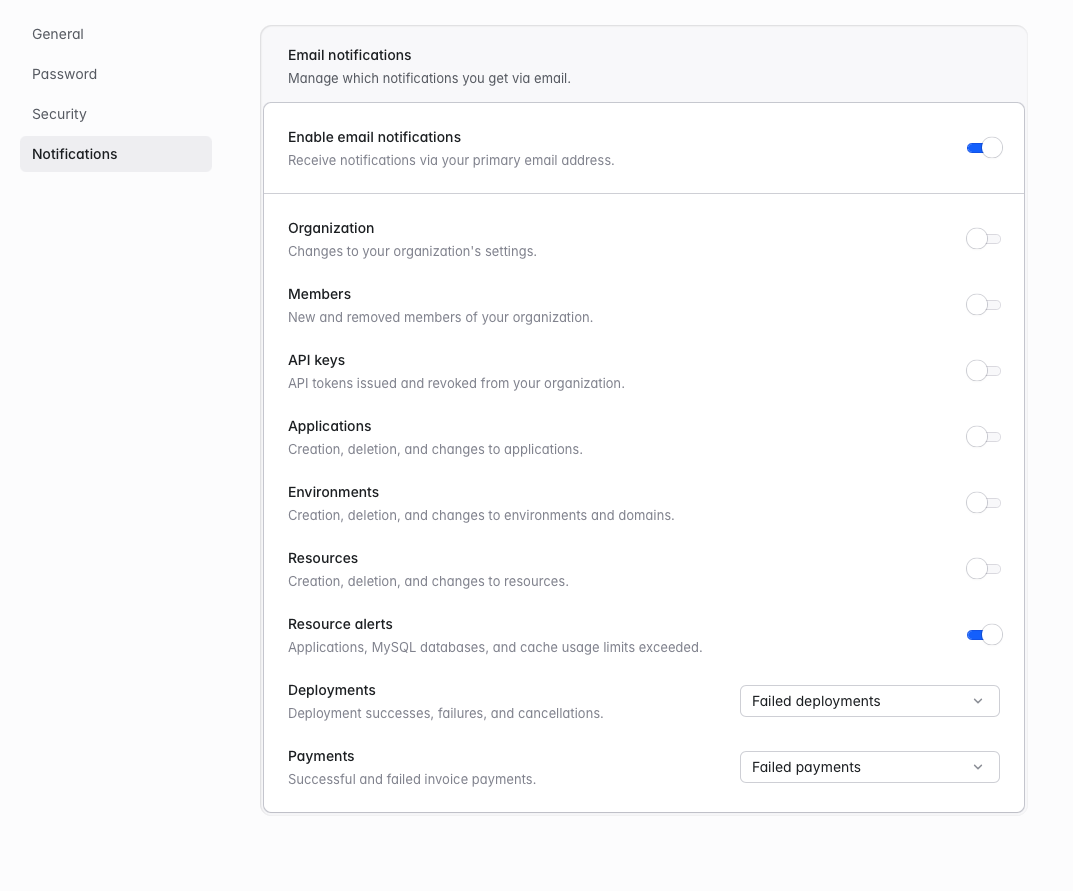1073x891 pixels.
Task: Disable Resource alerts toggle
Action: [x=984, y=635]
